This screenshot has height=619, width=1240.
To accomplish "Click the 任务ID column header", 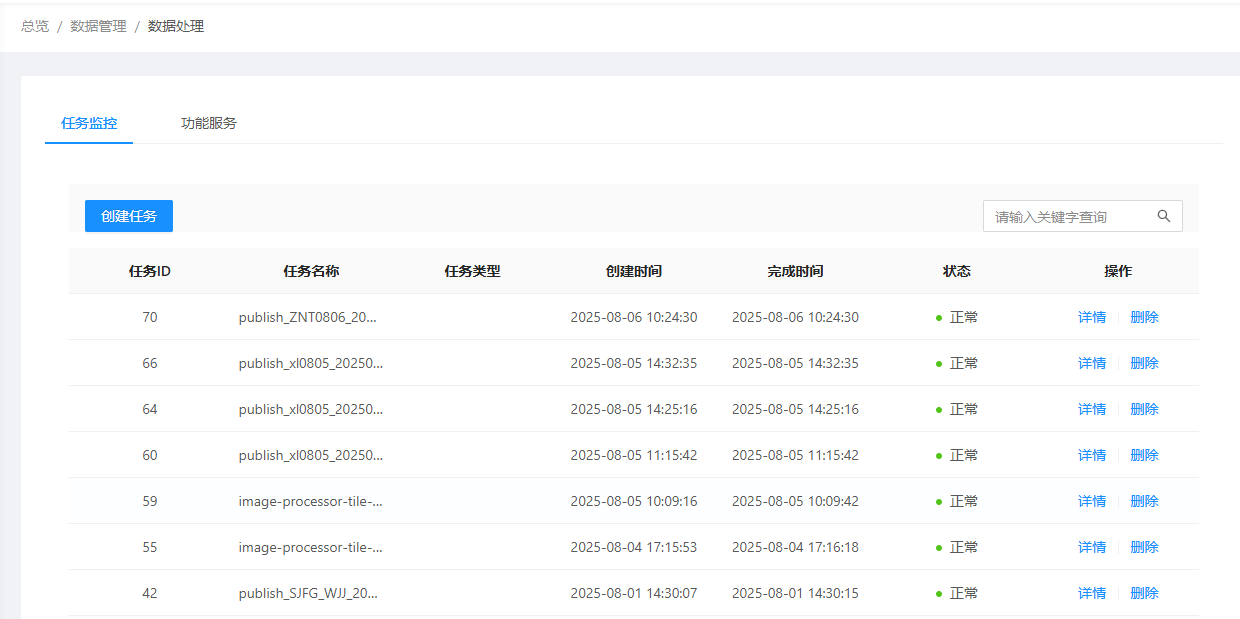I will pos(150,271).
